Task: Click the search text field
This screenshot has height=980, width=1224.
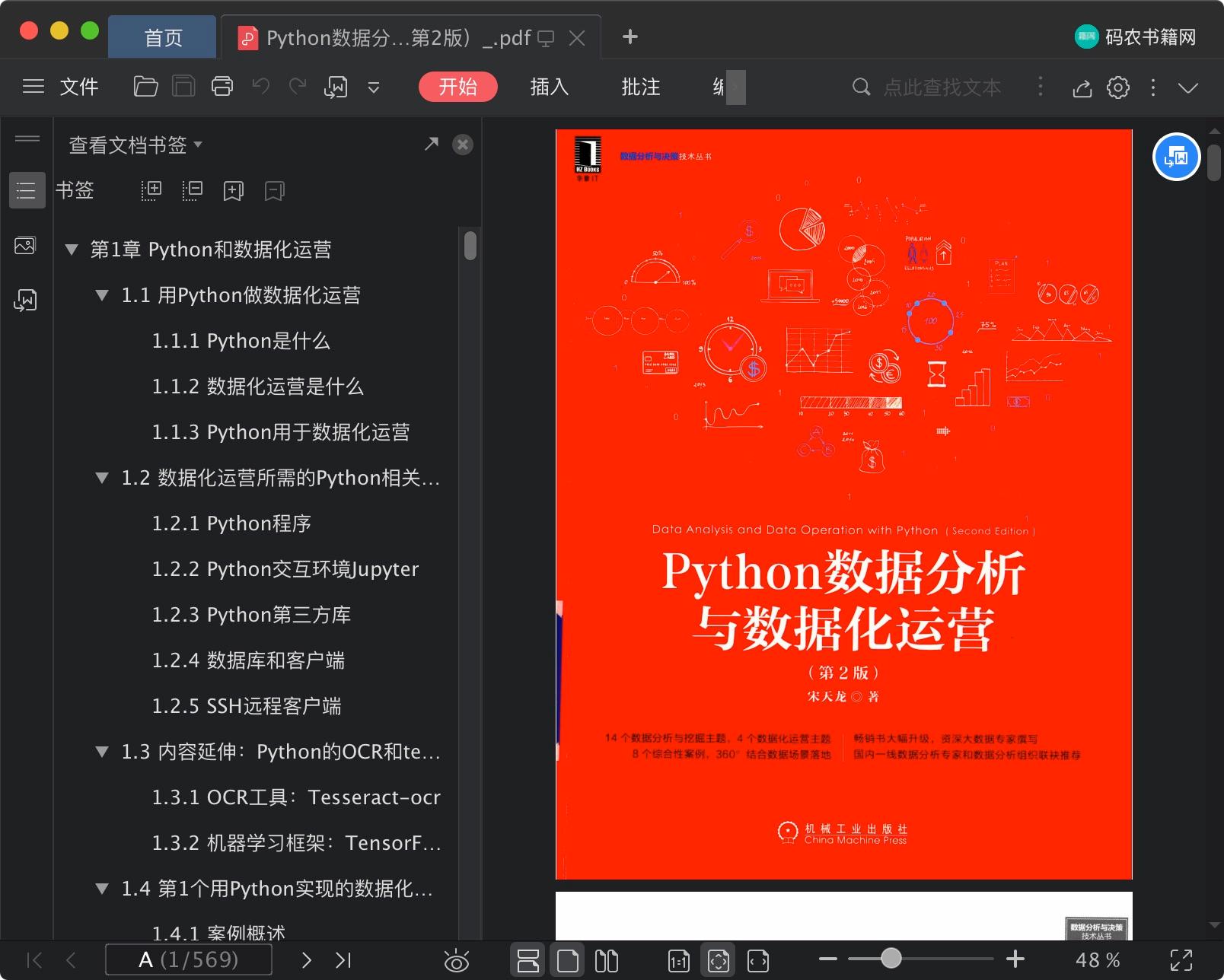Action: click(x=942, y=87)
